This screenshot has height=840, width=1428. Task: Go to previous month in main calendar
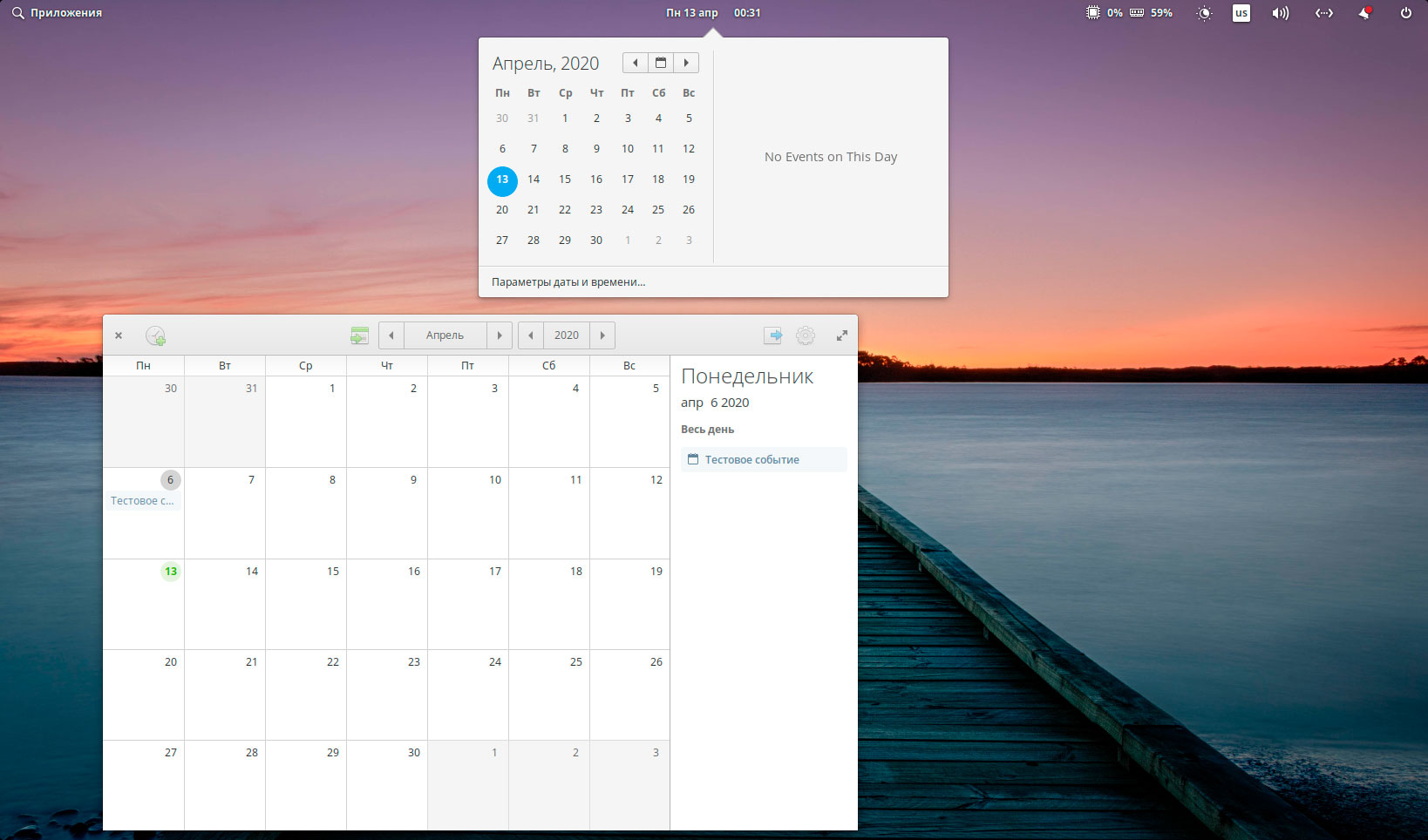pos(391,335)
